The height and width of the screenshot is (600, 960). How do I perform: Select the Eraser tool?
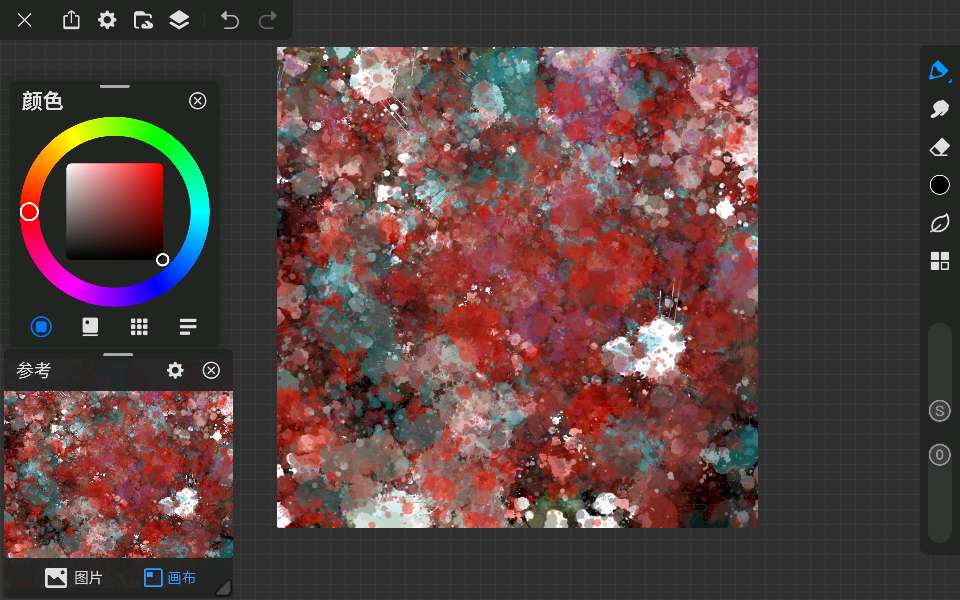(x=939, y=147)
